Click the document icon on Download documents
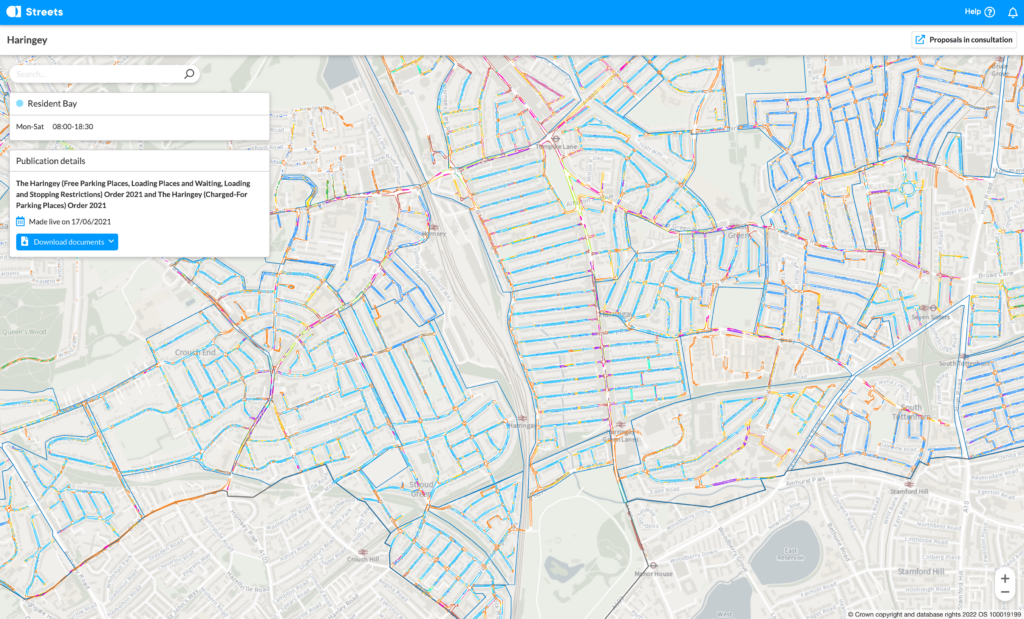 point(25,242)
